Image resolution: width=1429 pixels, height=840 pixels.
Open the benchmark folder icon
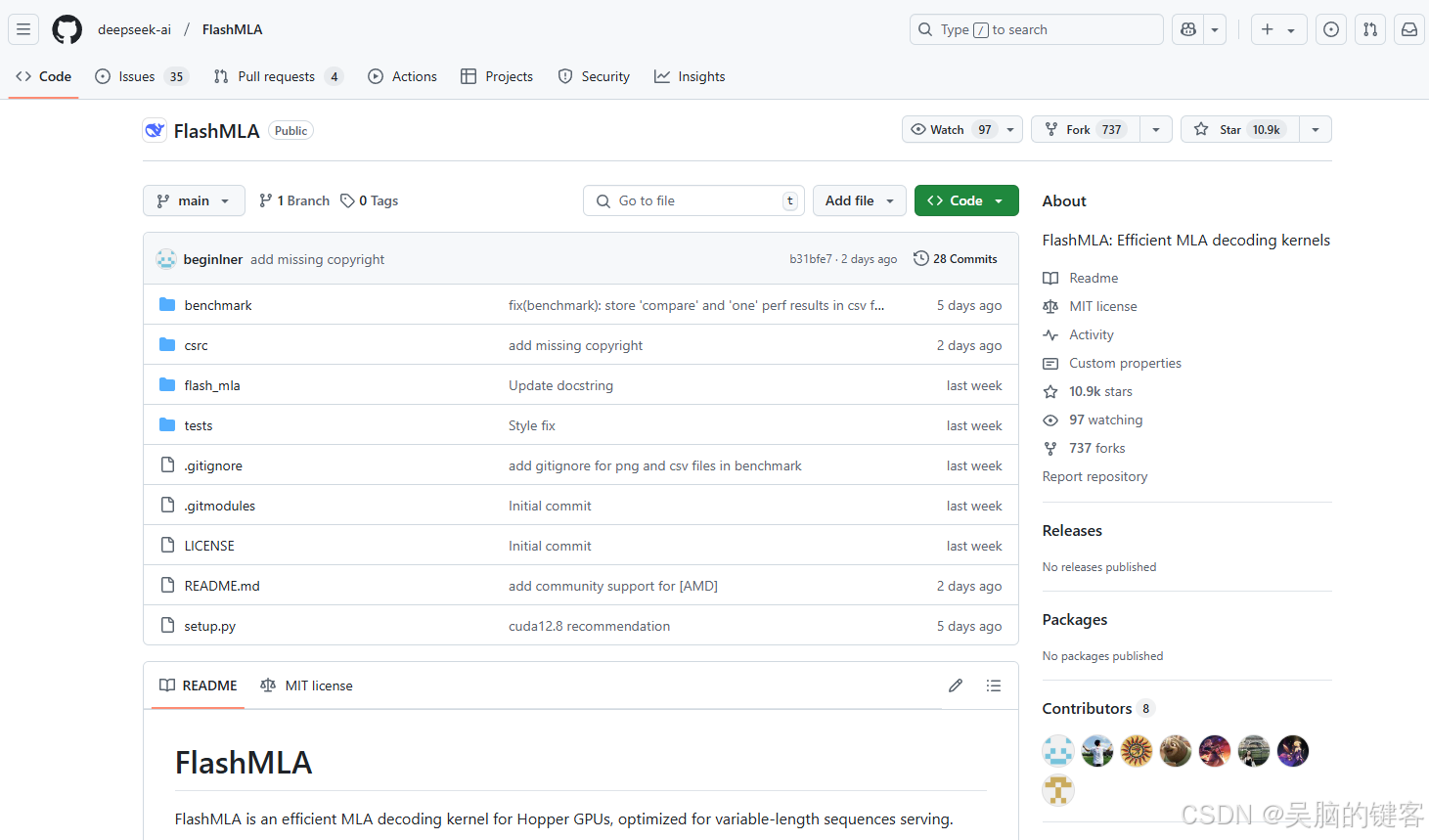point(167,304)
